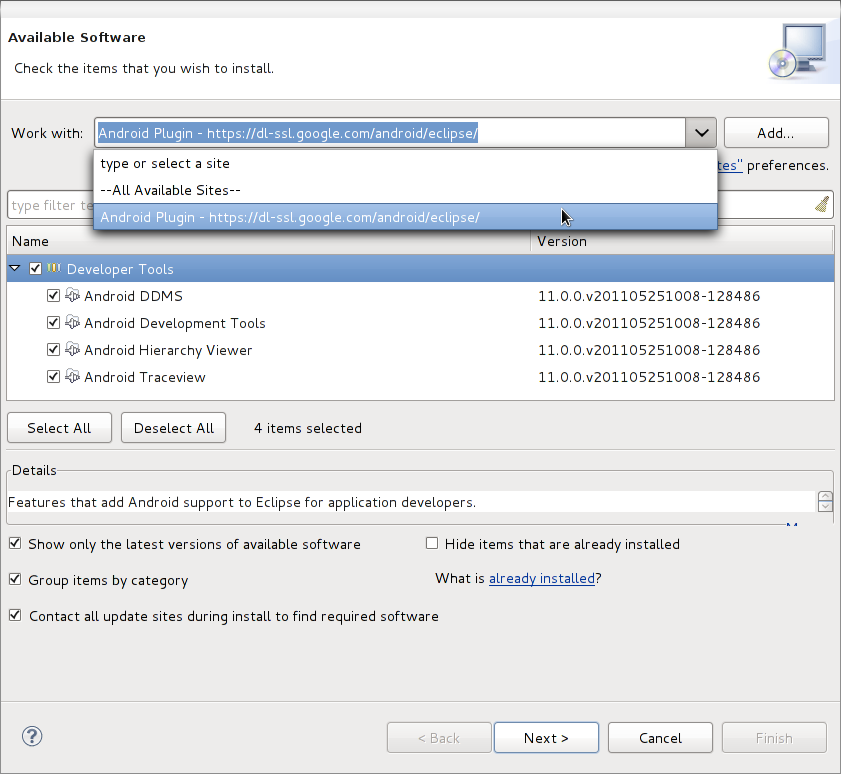The width and height of the screenshot is (841, 774).
Task: Click the clear filter broom icon
Action: pos(822,204)
